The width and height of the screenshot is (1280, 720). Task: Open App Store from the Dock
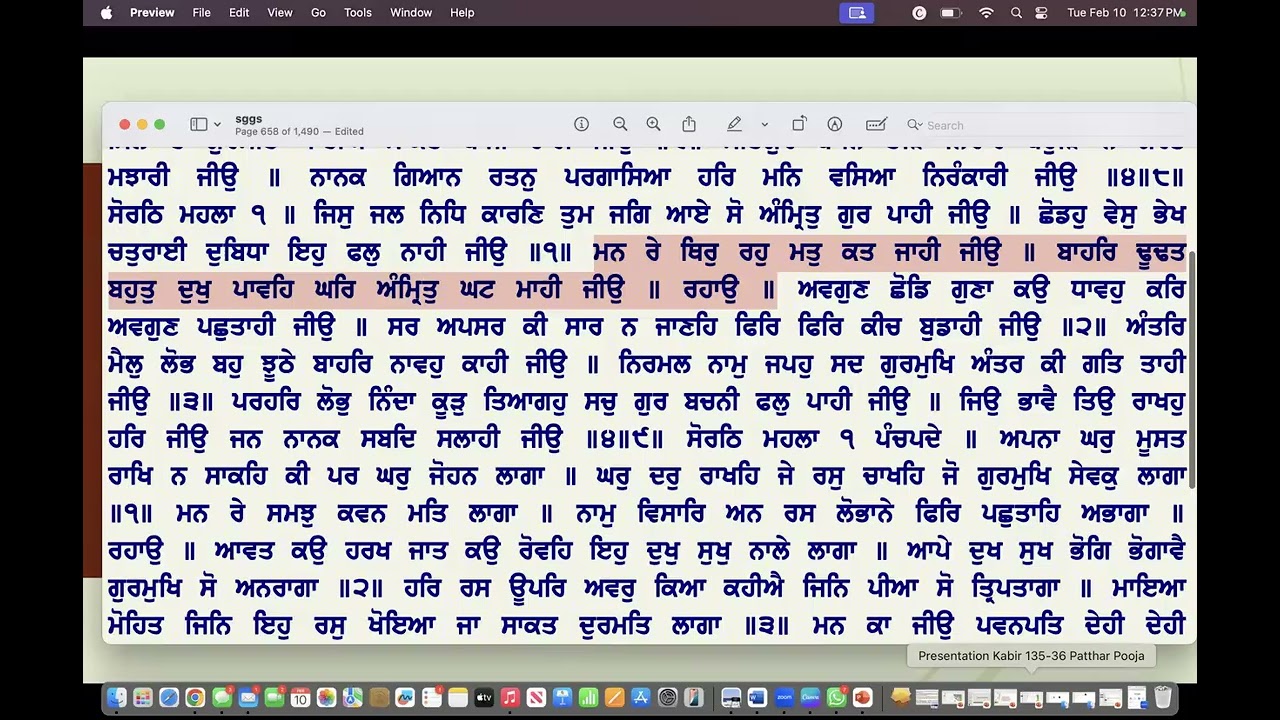click(x=641, y=697)
